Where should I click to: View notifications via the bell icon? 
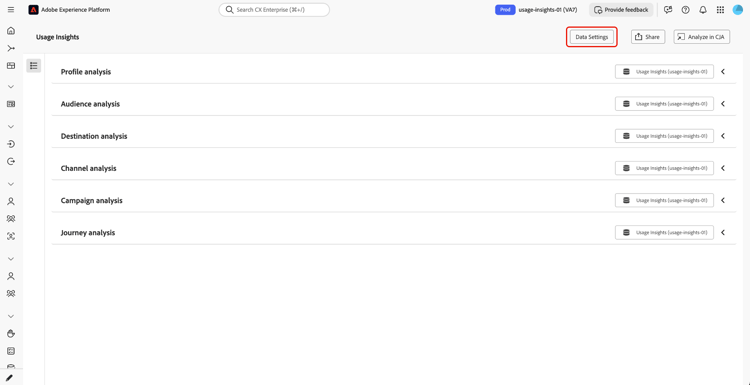click(703, 10)
